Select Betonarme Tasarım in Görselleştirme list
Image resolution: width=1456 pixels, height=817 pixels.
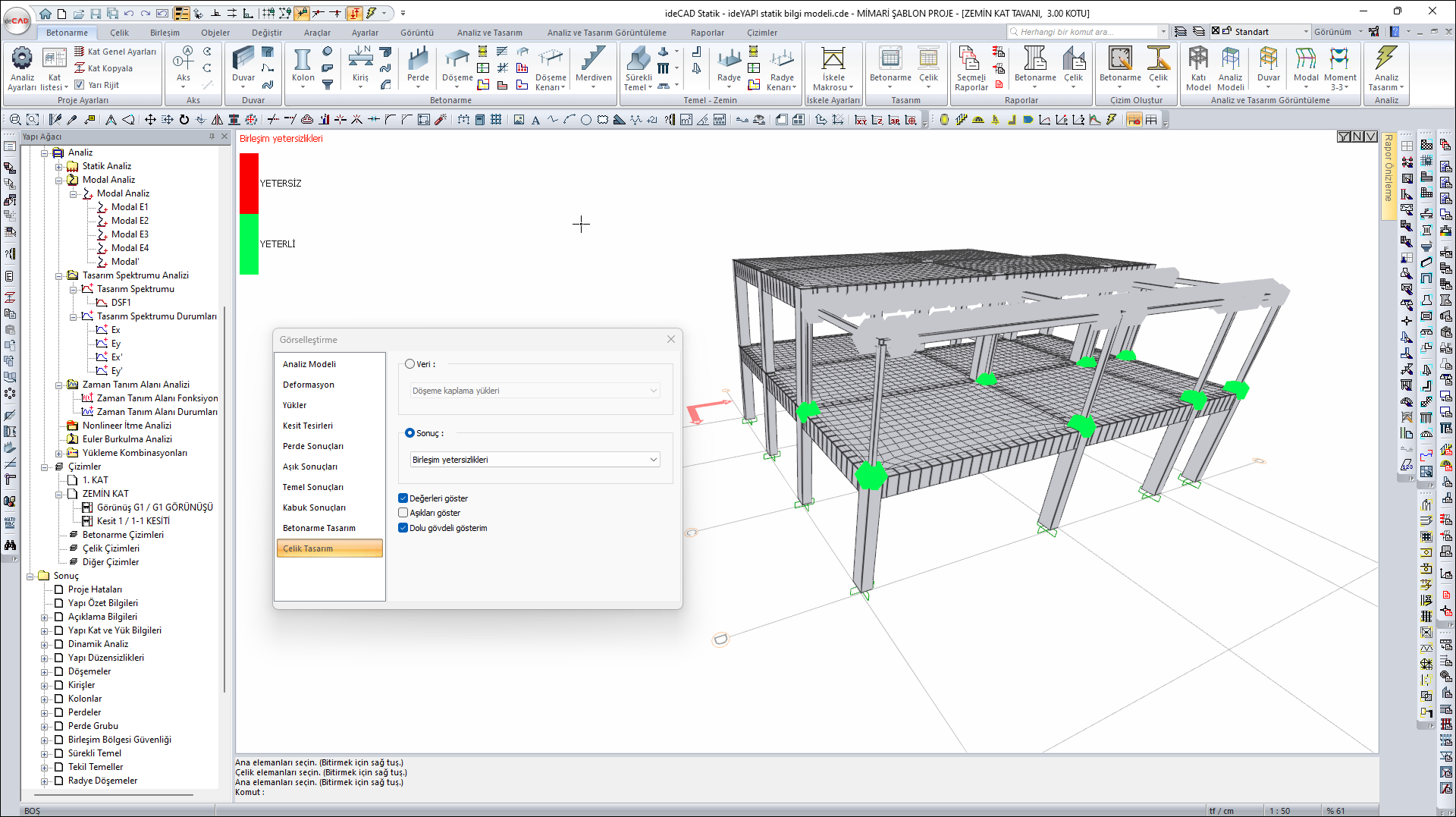pyautogui.click(x=319, y=528)
